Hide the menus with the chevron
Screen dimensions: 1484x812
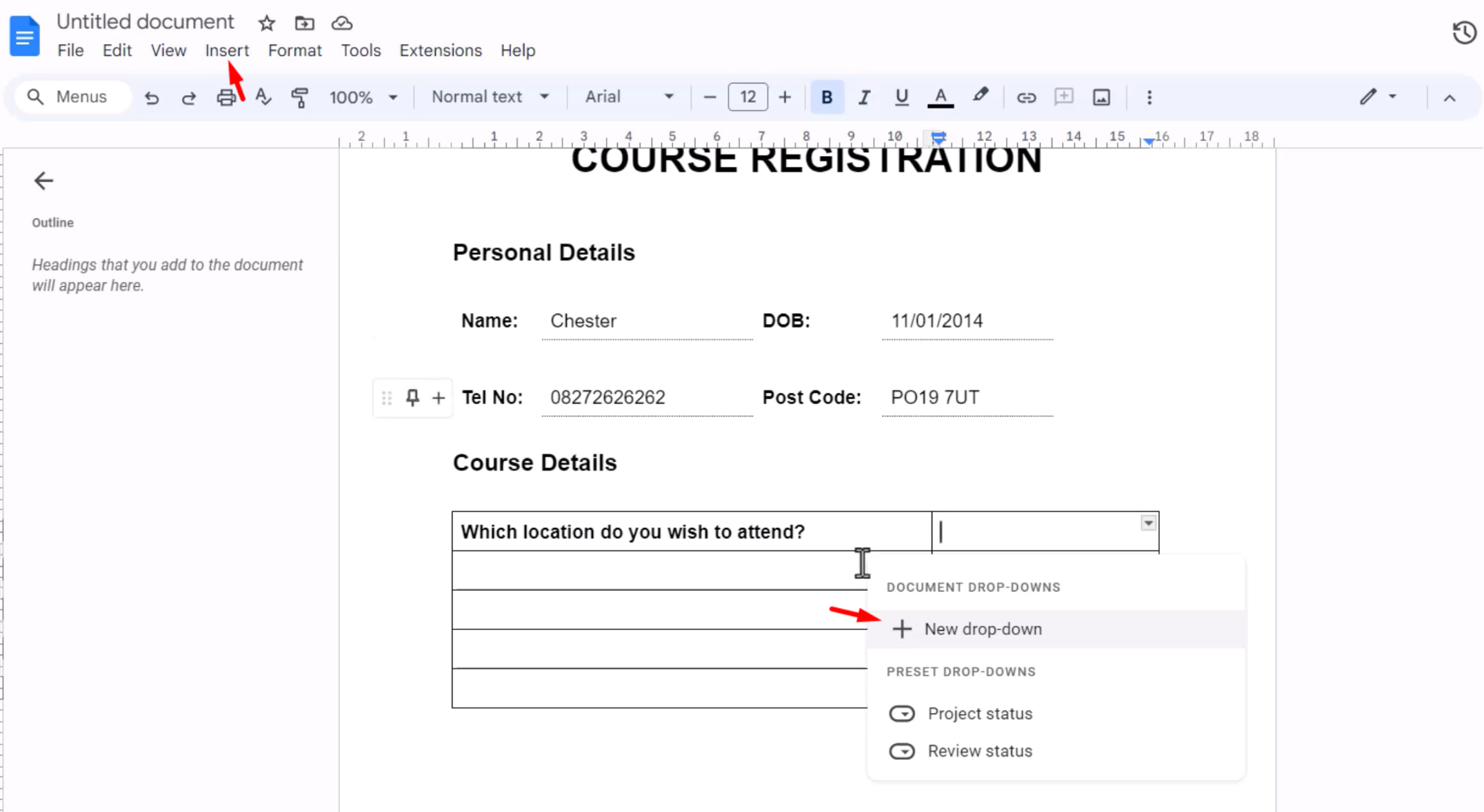1450,98
